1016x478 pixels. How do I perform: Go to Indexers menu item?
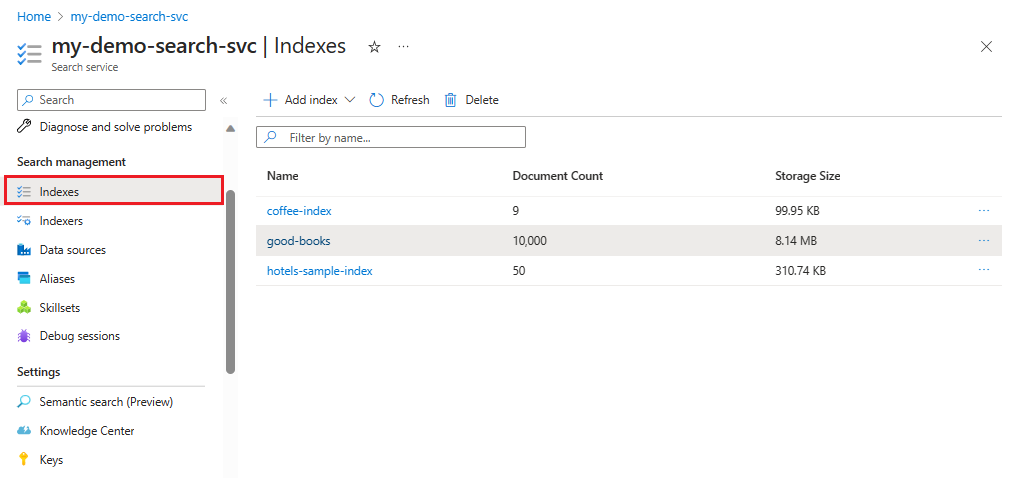(x=61, y=221)
